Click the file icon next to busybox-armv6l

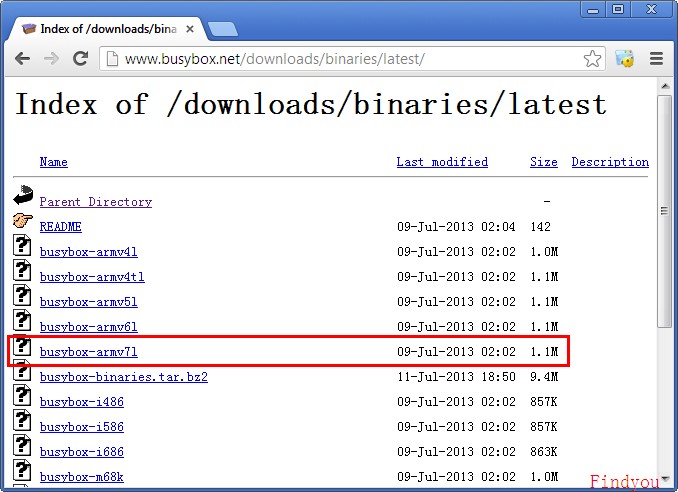click(22, 320)
